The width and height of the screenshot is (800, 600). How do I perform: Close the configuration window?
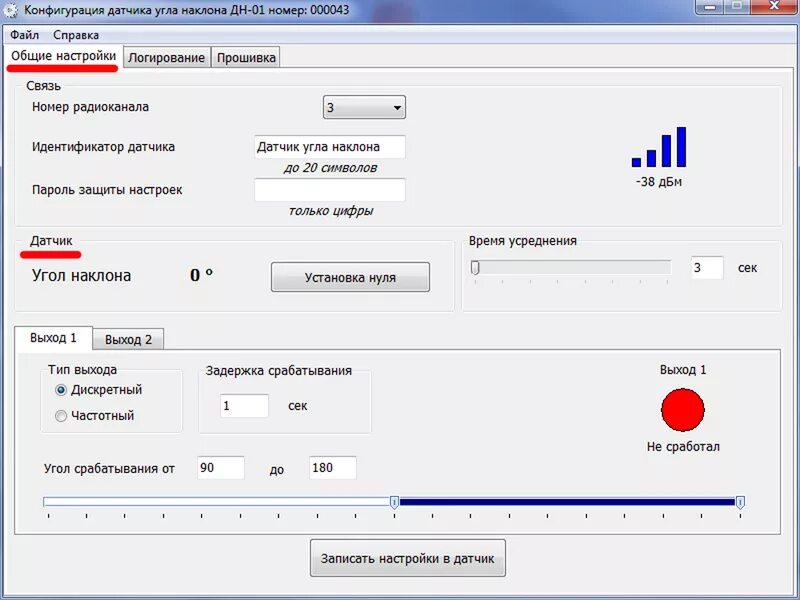774,6
